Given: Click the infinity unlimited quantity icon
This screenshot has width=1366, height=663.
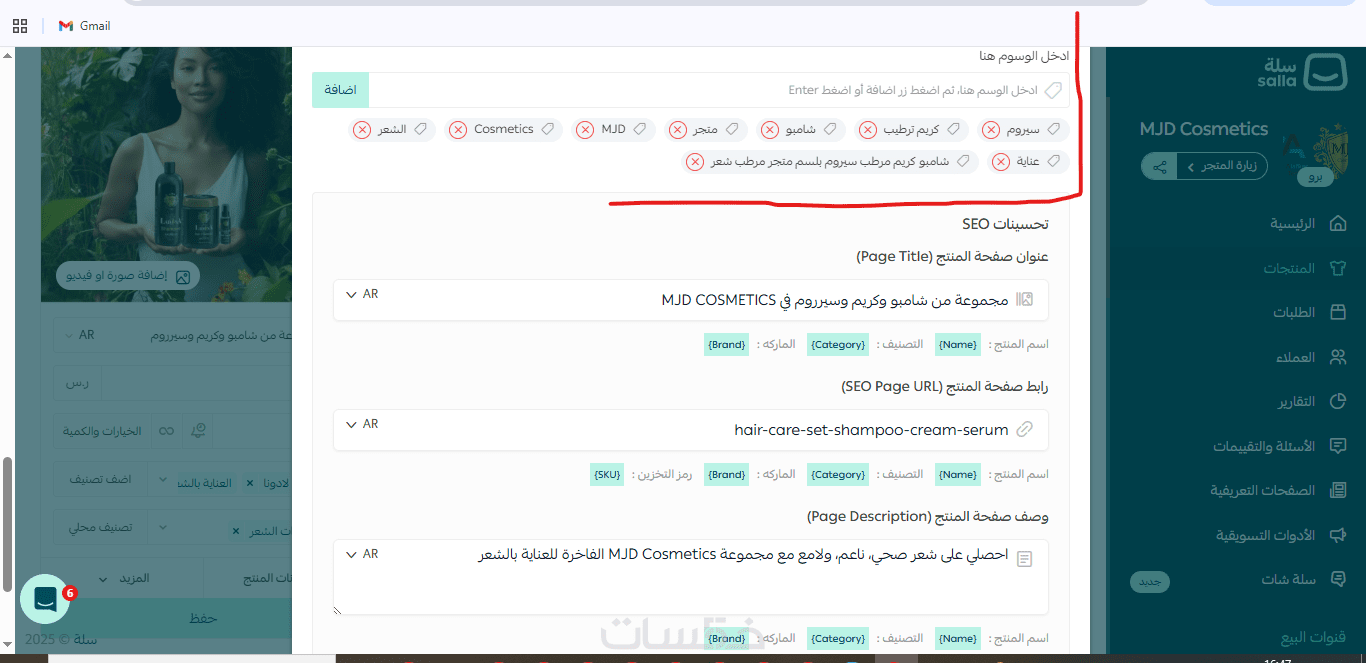Looking at the screenshot, I should click(167, 431).
